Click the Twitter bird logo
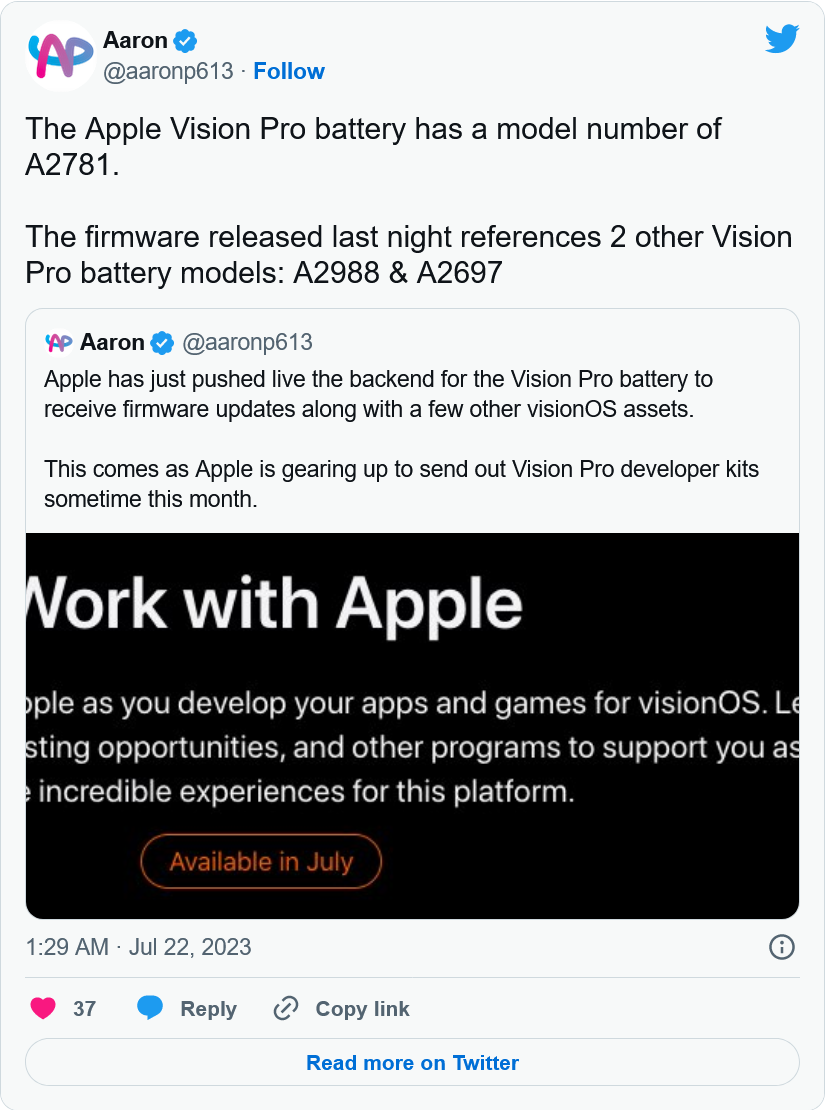 click(x=782, y=40)
